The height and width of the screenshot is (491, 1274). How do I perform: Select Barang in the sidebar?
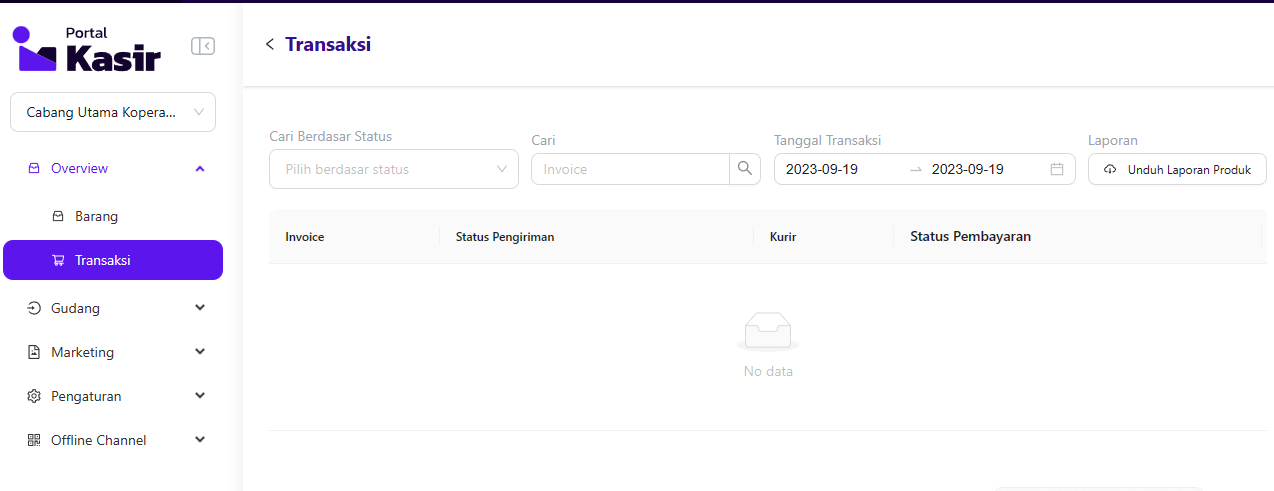pos(97,216)
